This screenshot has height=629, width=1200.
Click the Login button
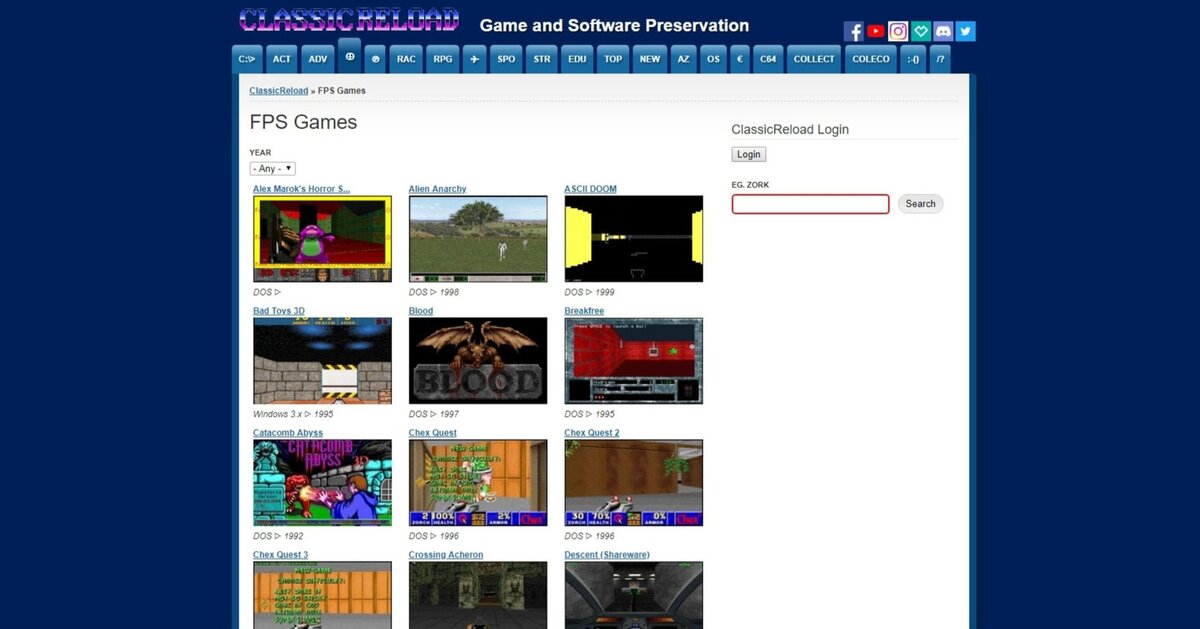pyautogui.click(x=748, y=154)
